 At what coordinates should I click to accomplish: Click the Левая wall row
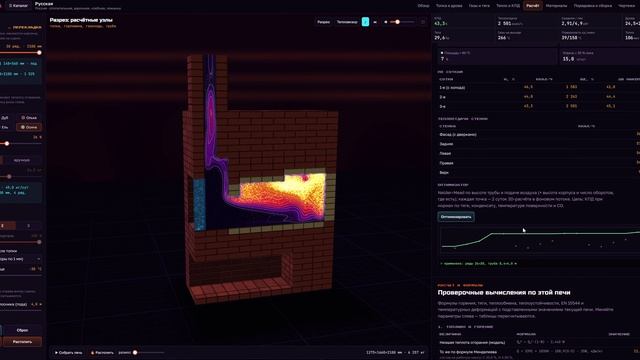click(539, 153)
